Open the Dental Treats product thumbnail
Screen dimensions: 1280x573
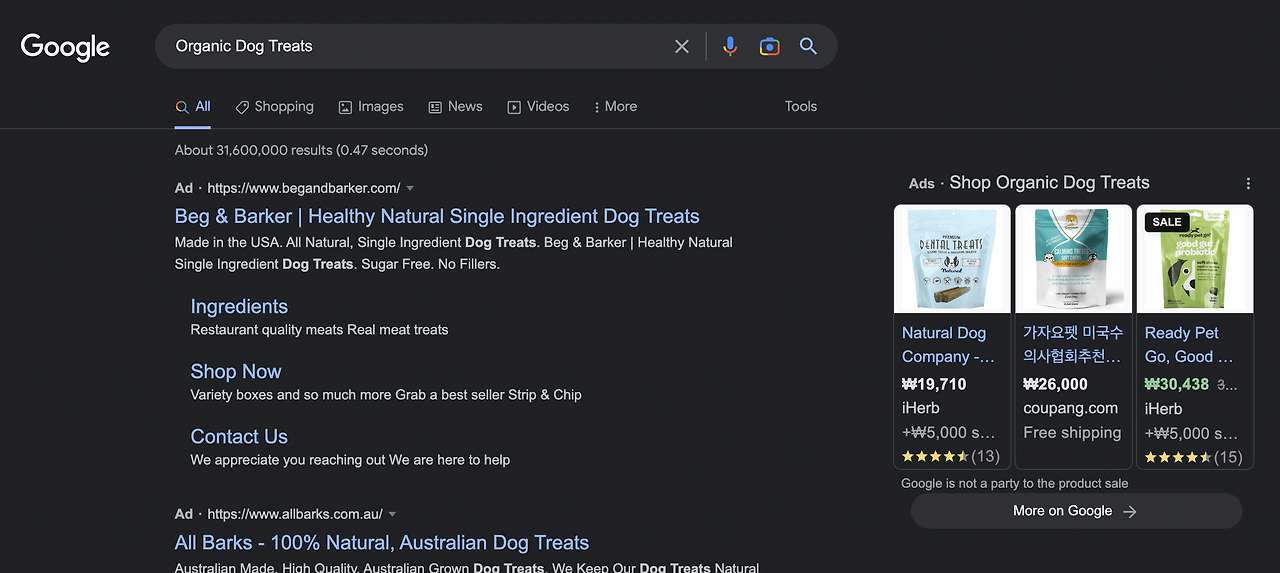[952, 259]
